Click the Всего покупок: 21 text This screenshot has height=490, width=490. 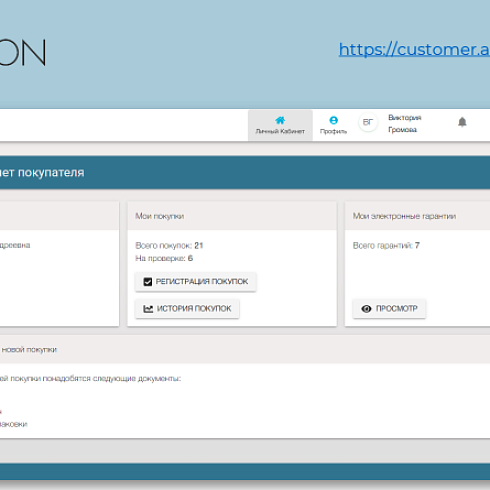click(169, 246)
